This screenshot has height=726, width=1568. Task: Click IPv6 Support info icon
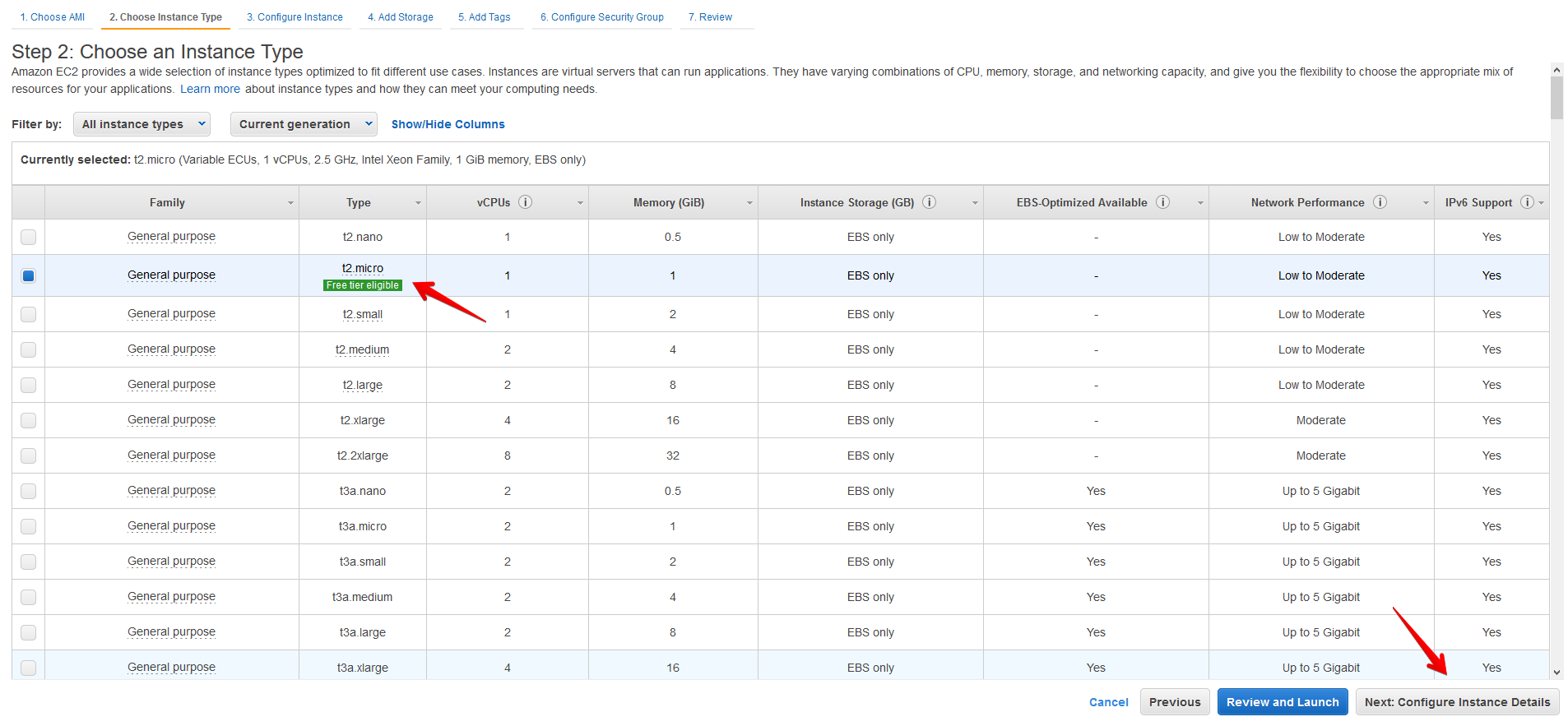click(x=1527, y=202)
